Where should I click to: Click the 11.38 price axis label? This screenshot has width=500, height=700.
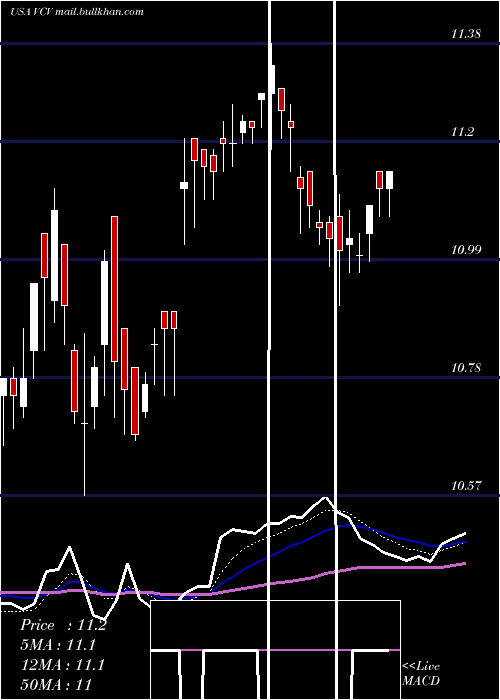click(x=466, y=33)
